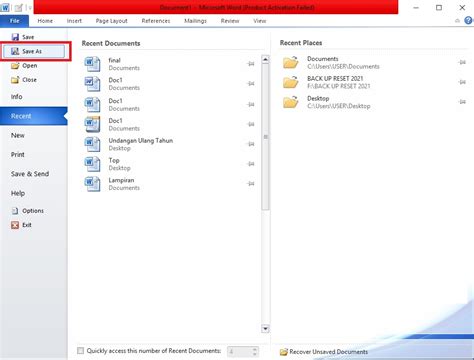Click the Options icon

pyautogui.click(x=15, y=211)
